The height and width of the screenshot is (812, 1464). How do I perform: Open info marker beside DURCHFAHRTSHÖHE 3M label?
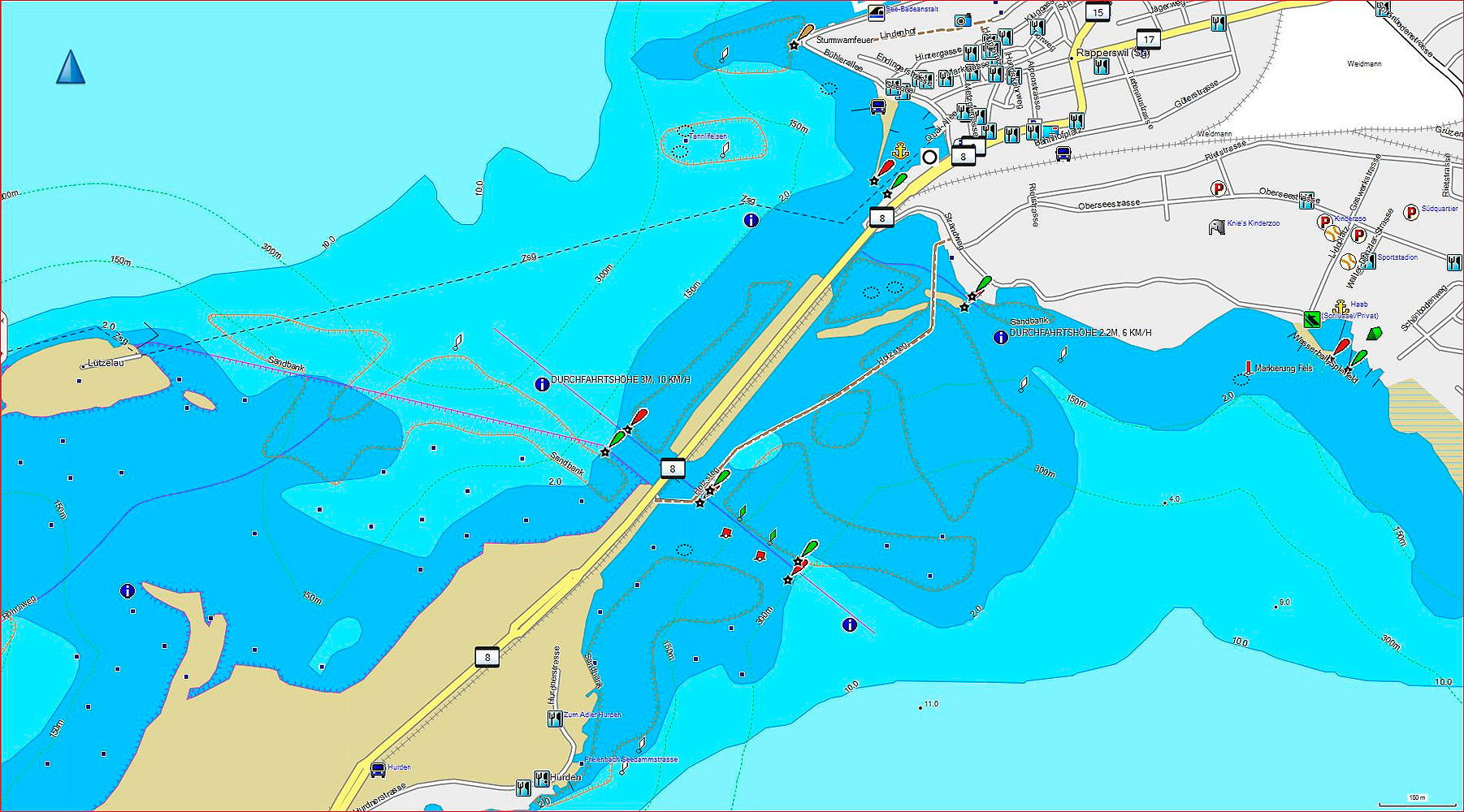pos(542,384)
